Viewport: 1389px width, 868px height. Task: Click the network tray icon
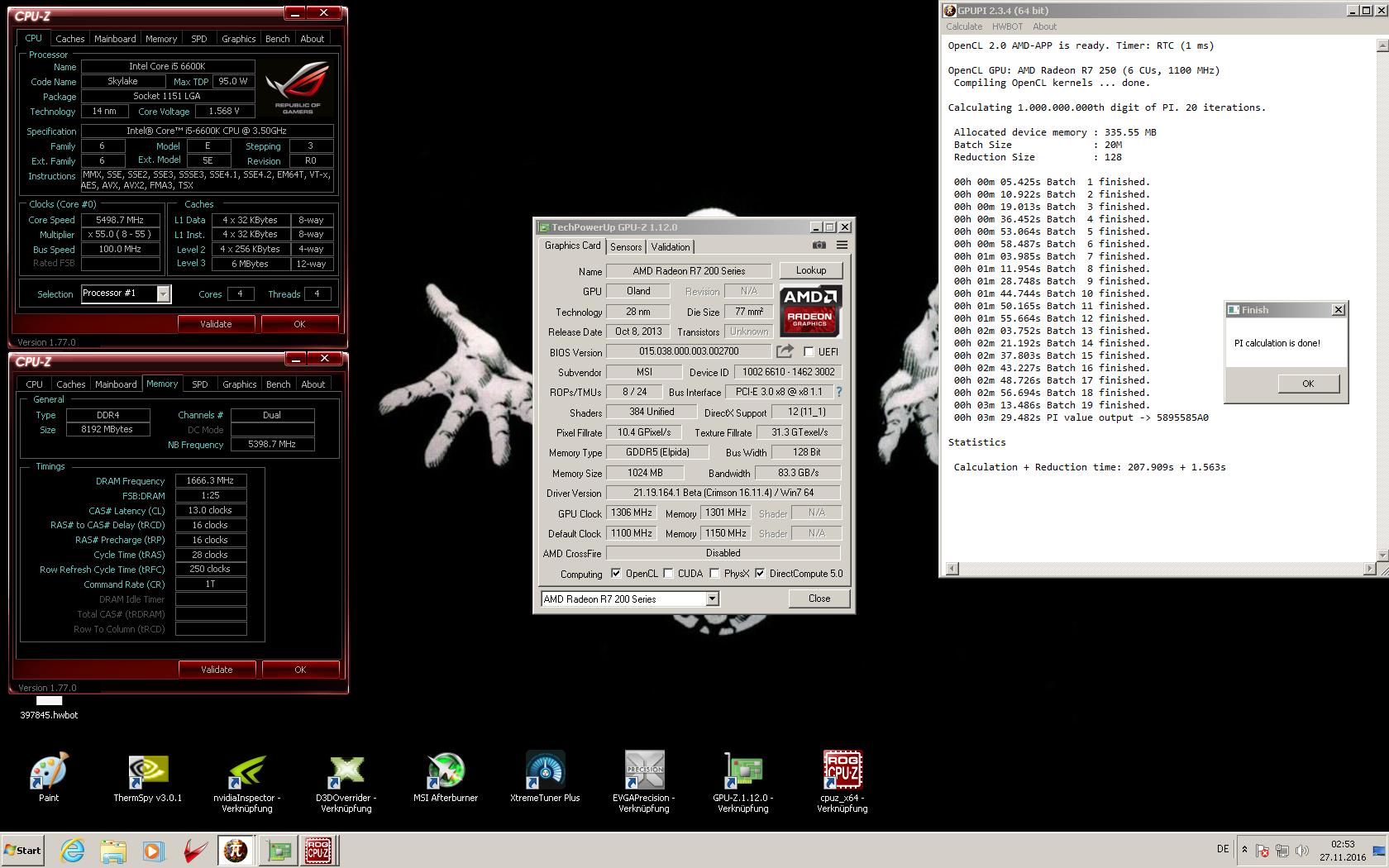coord(1282,851)
